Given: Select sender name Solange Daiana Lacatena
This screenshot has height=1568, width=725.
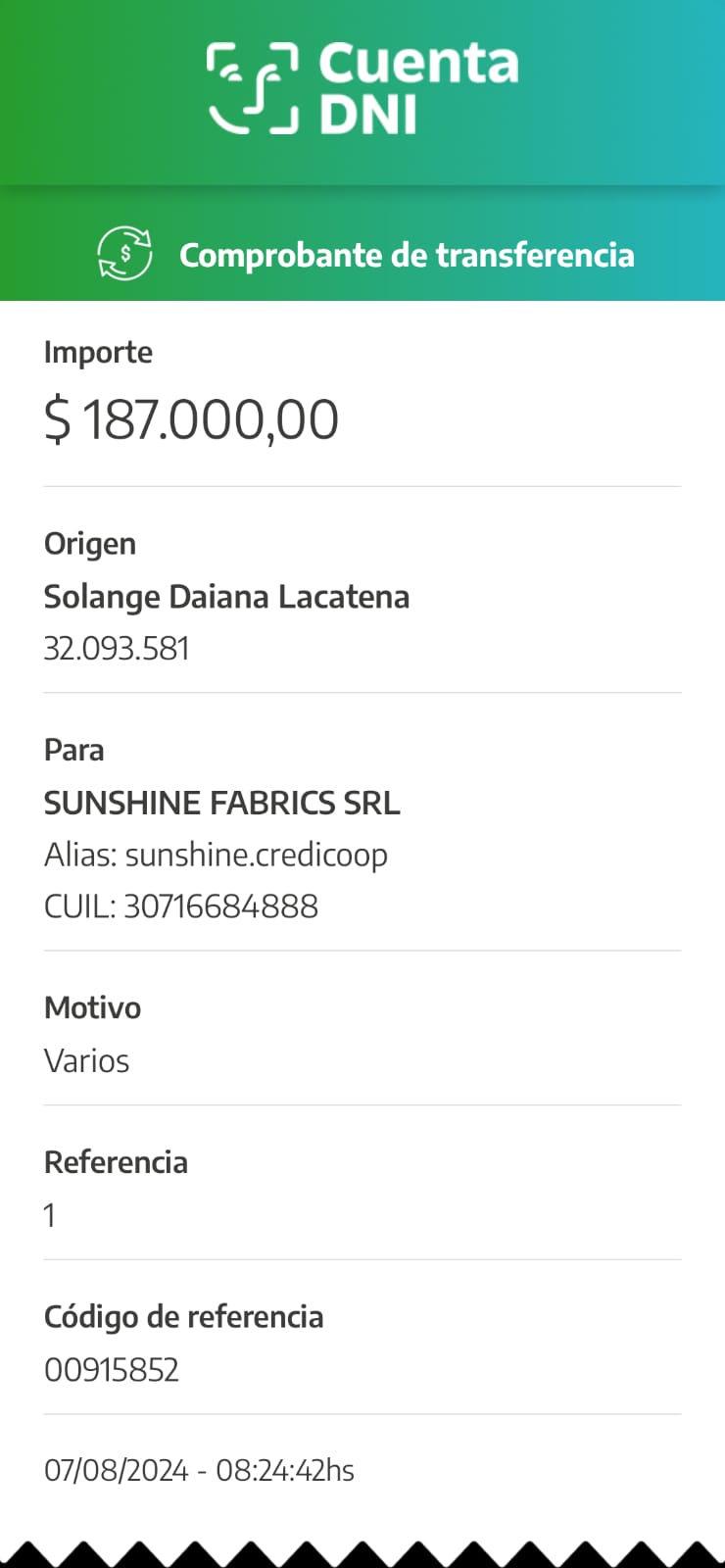Looking at the screenshot, I should (x=226, y=597).
